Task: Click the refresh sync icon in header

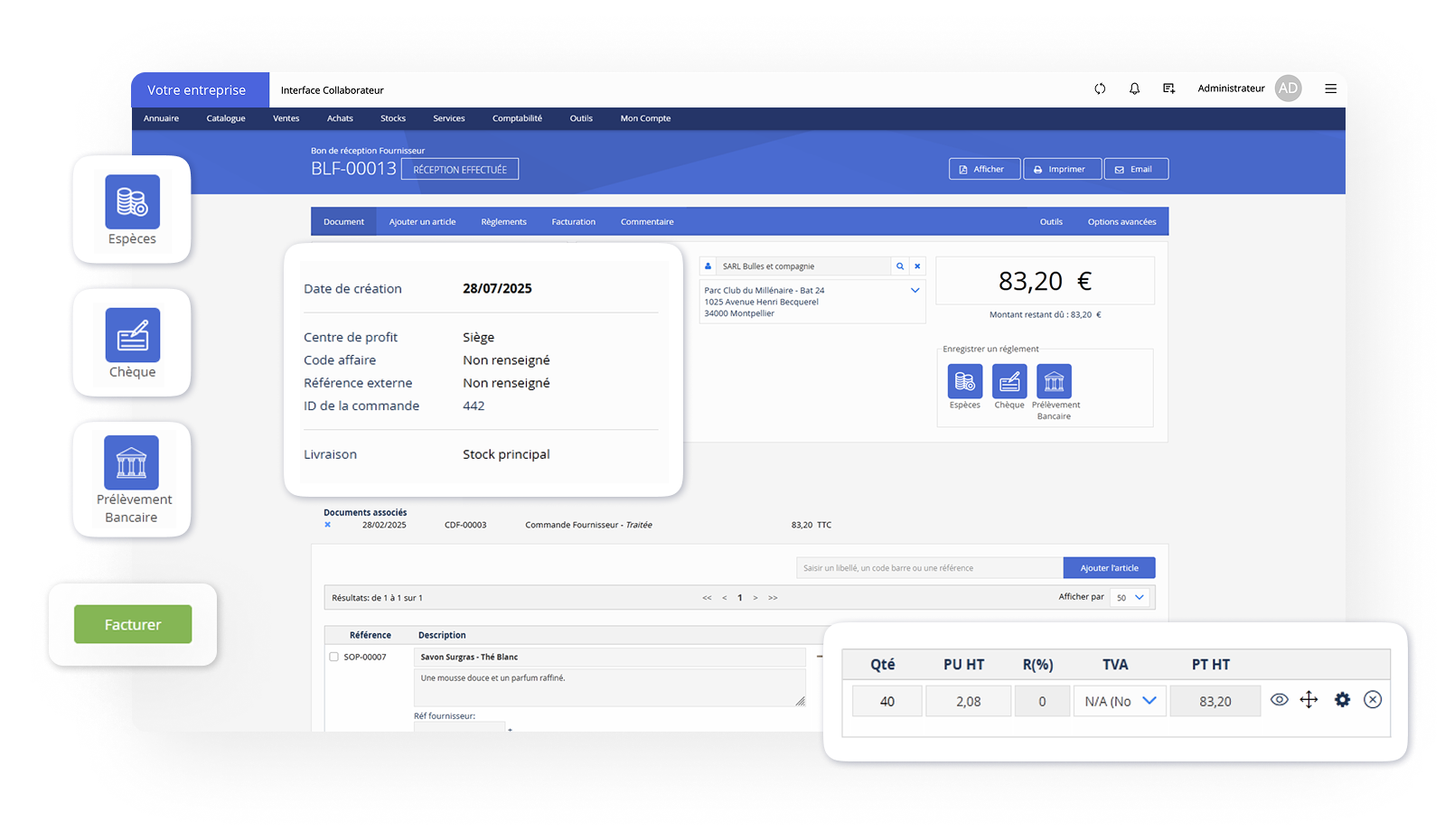Action: [1100, 89]
